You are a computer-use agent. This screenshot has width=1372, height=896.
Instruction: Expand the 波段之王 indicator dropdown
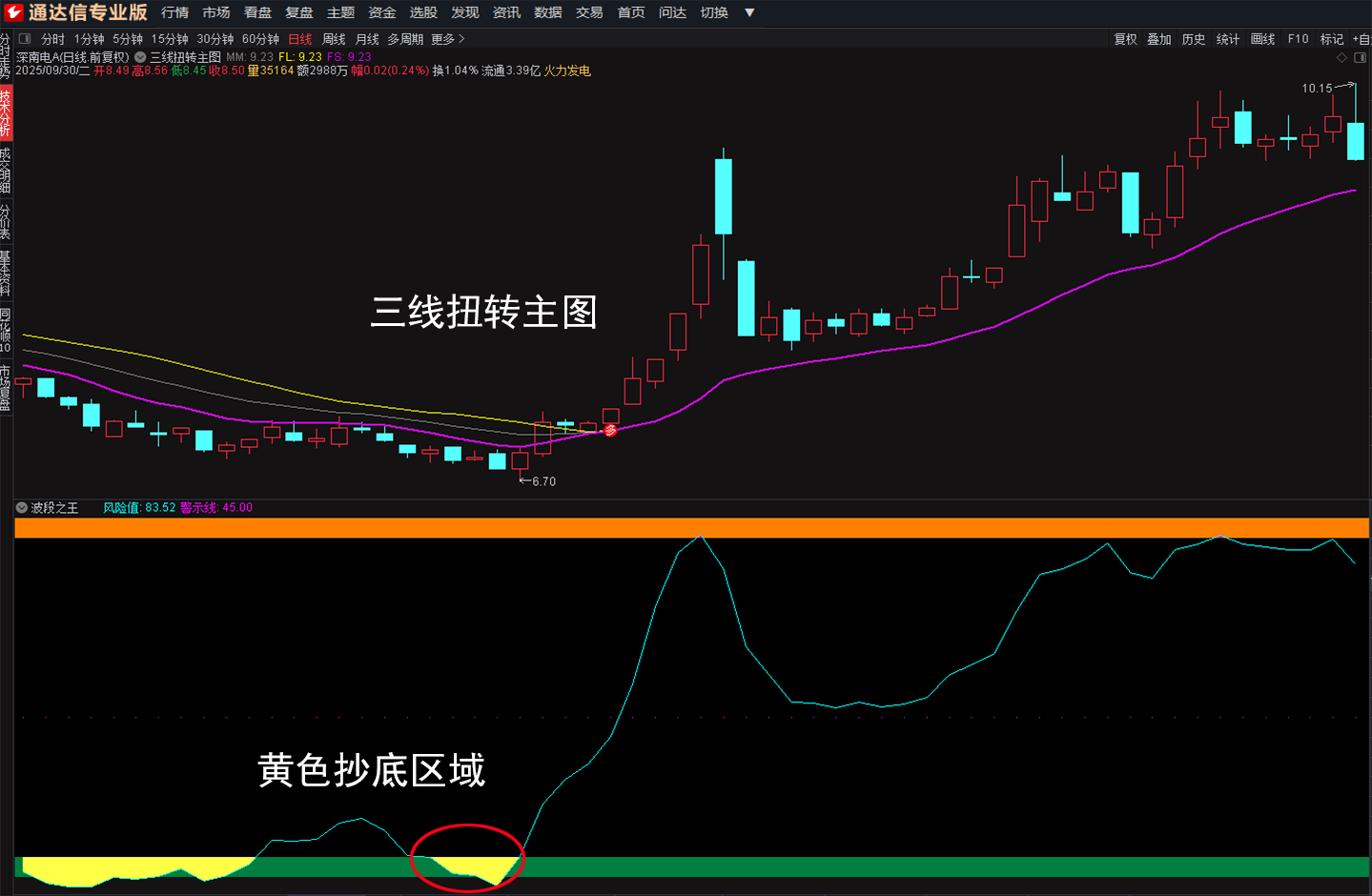22,508
